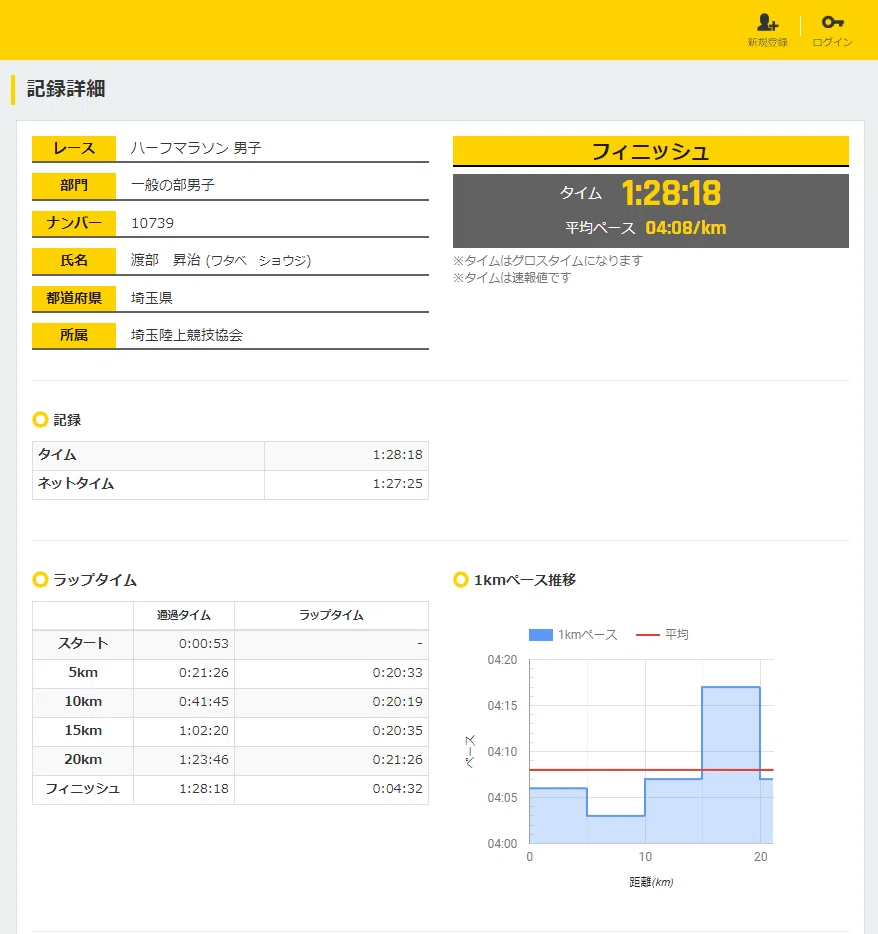Click the 距離(km) axis title
The width and height of the screenshot is (878, 934).
(651, 882)
